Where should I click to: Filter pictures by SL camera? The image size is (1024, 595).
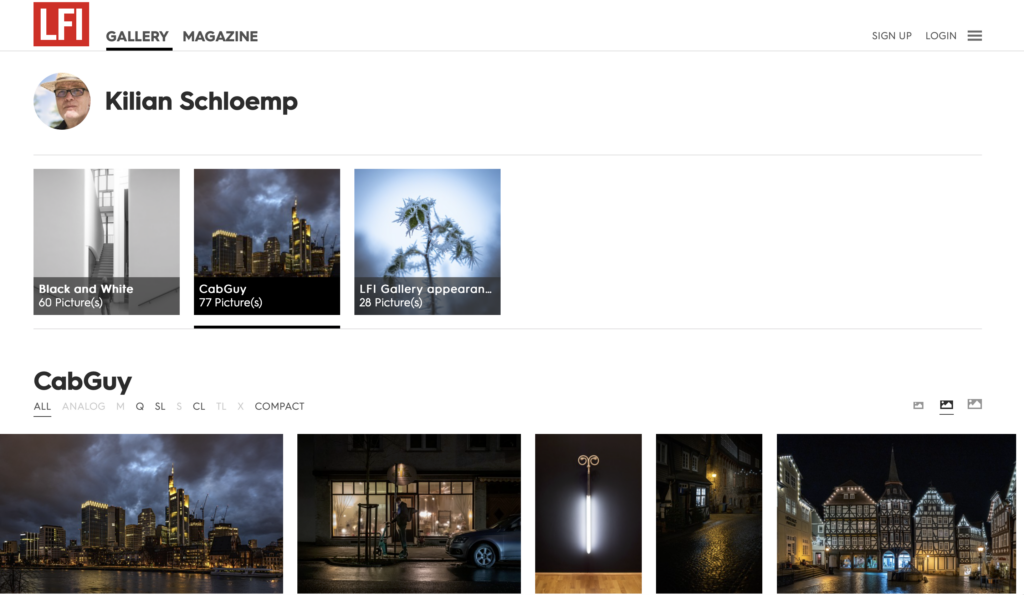[160, 406]
